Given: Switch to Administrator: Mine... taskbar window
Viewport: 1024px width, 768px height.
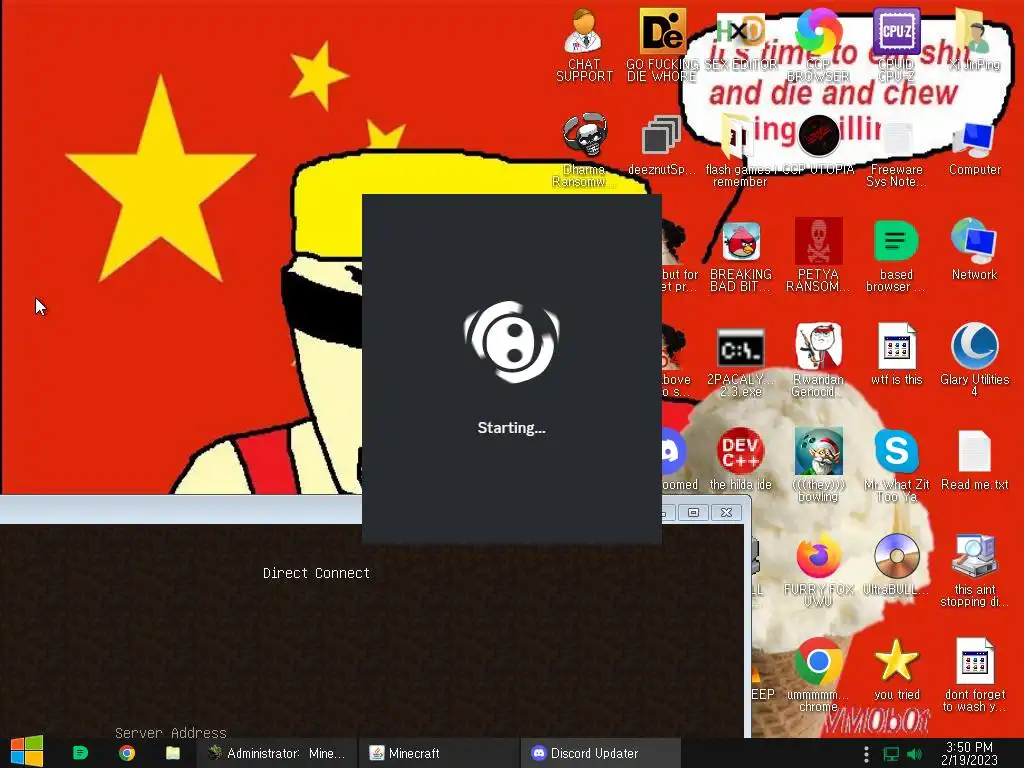Looking at the screenshot, I should 277,753.
